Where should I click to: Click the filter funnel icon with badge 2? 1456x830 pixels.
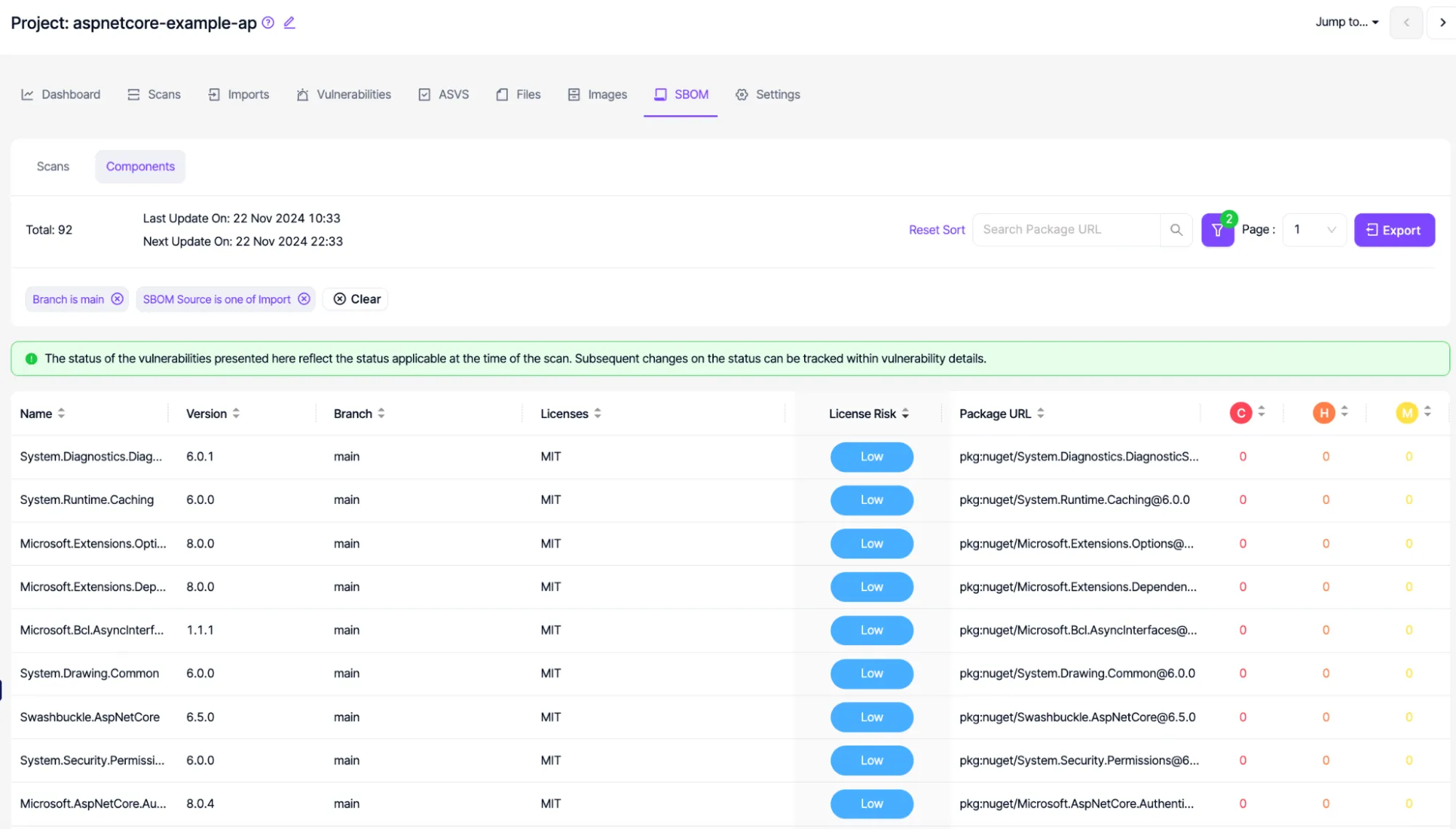click(1216, 230)
